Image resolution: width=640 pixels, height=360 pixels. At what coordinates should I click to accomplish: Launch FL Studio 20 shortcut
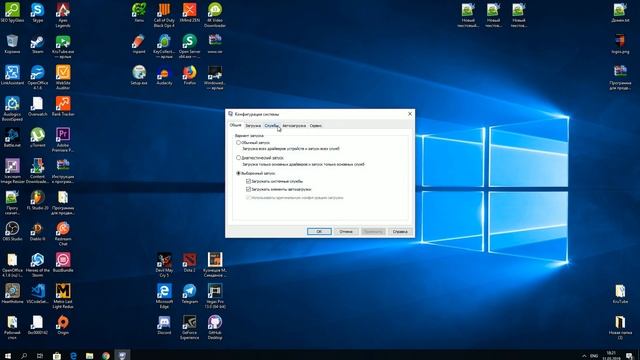pos(38,200)
